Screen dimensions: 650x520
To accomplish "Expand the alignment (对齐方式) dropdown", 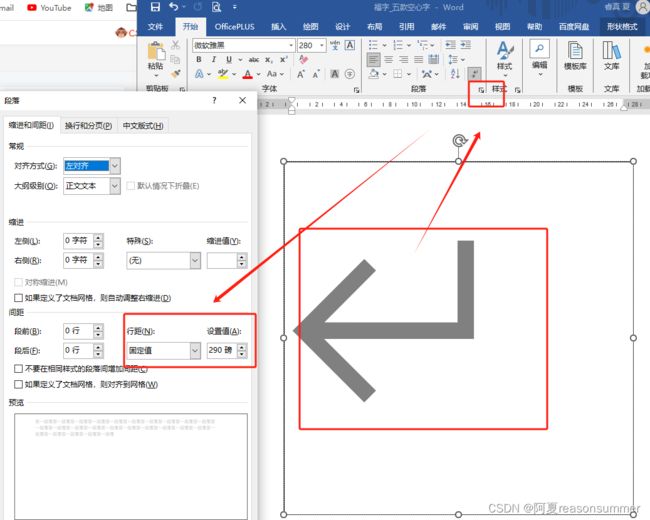I will (116, 165).
